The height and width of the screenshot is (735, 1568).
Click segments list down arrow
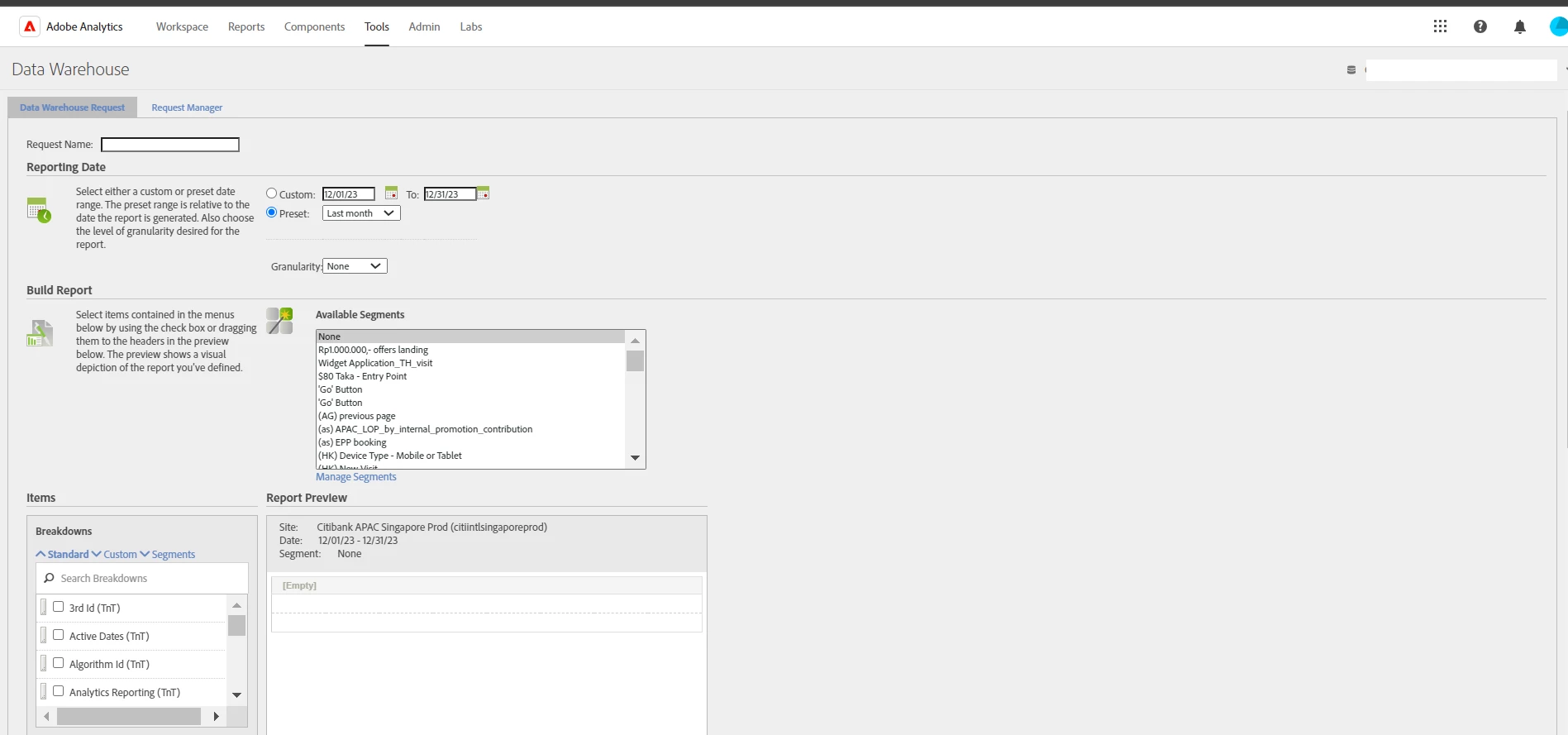[635, 457]
